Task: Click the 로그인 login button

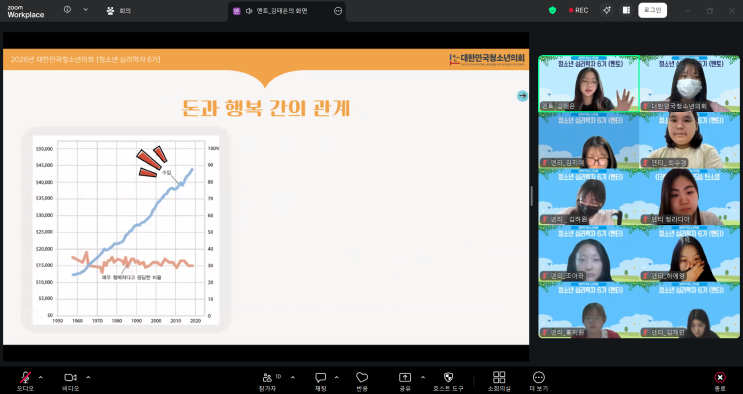Action: (652, 10)
